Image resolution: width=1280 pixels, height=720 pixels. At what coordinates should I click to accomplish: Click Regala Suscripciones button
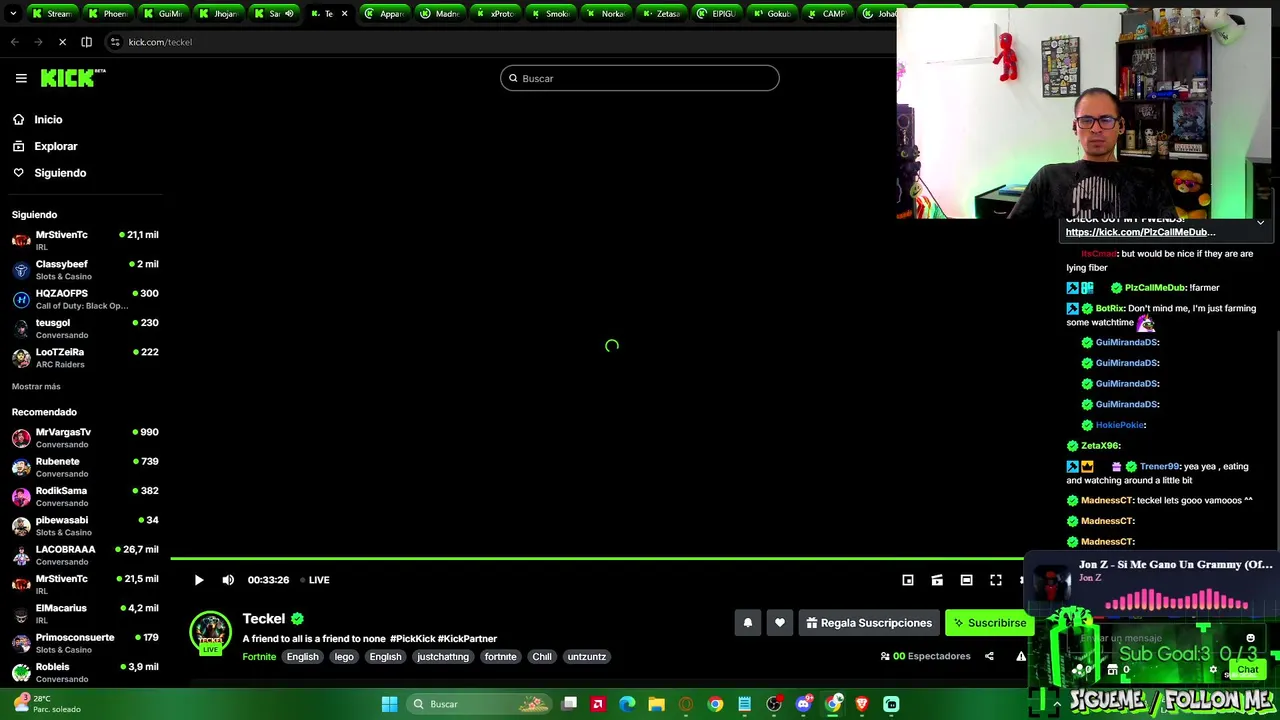(868, 623)
